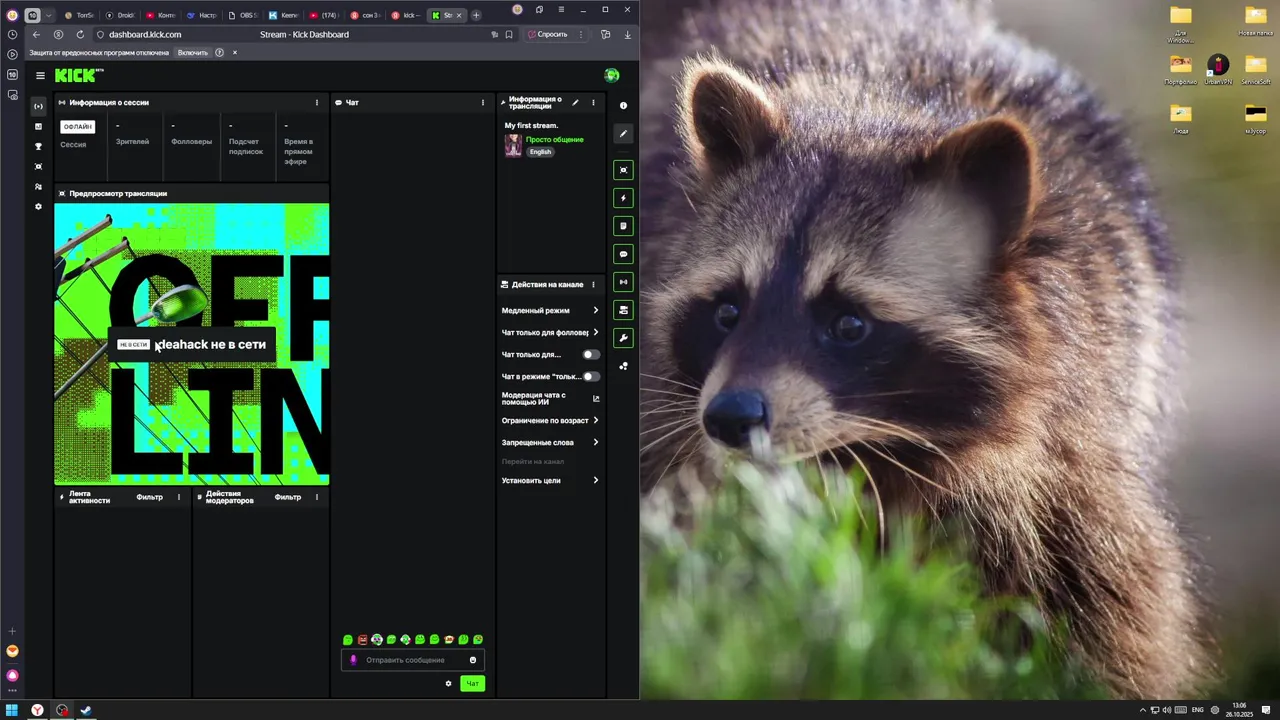Open the Stream section in the Kick sidebar
1280x720 pixels.
[38, 106]
